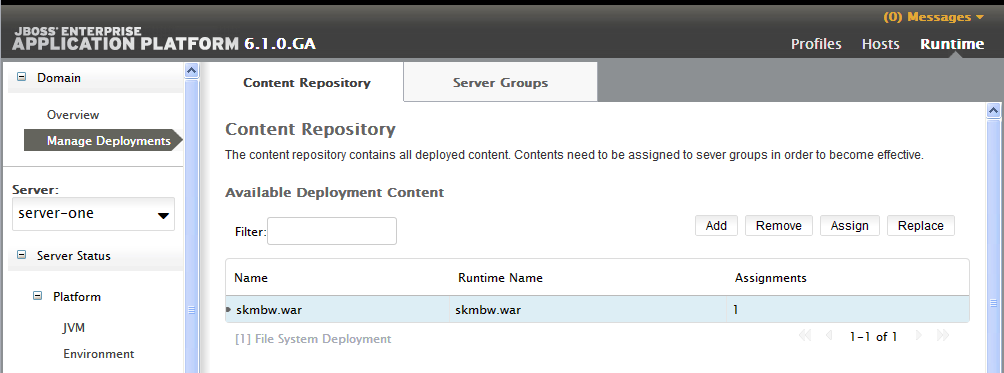The width and height of the screenshot is (1004, 373).
Task: Click the File System Deployment footnote
Action: point(313,339)
